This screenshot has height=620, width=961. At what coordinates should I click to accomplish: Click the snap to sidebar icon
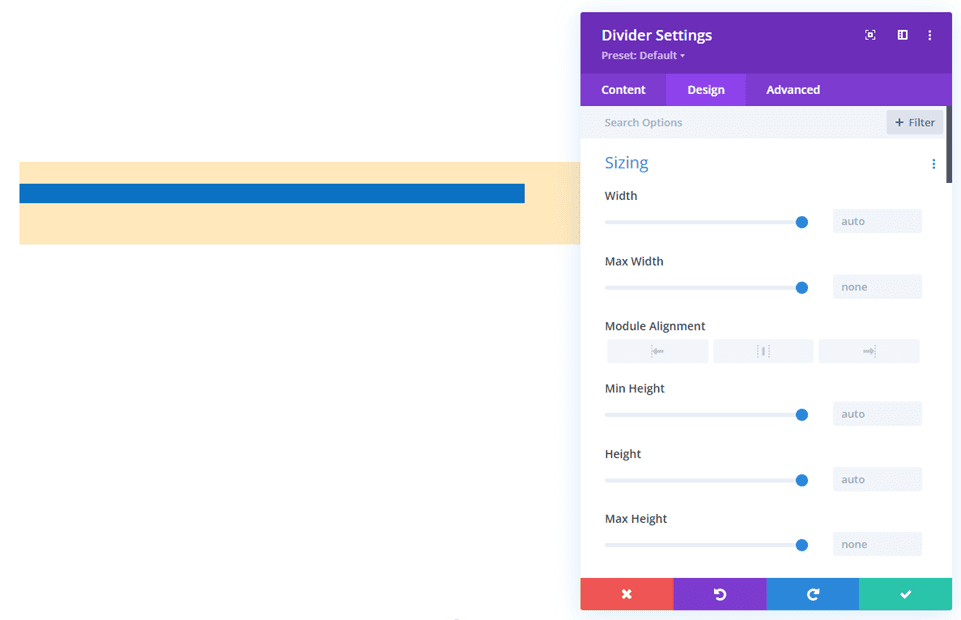point(902,35)
